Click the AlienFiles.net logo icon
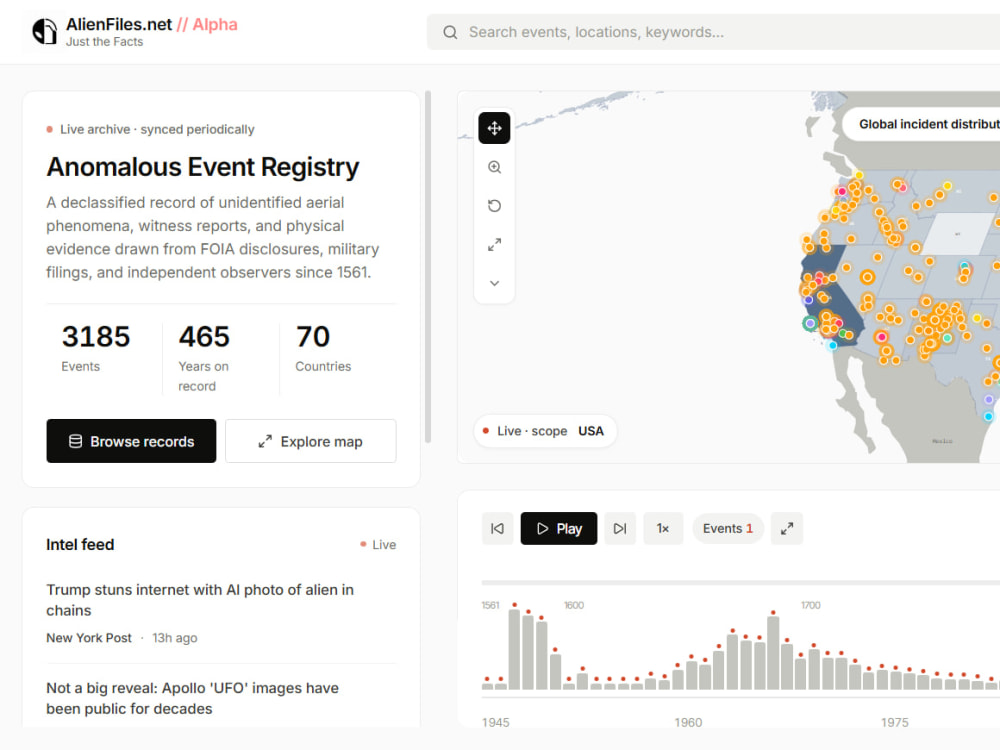 [45, 31]
